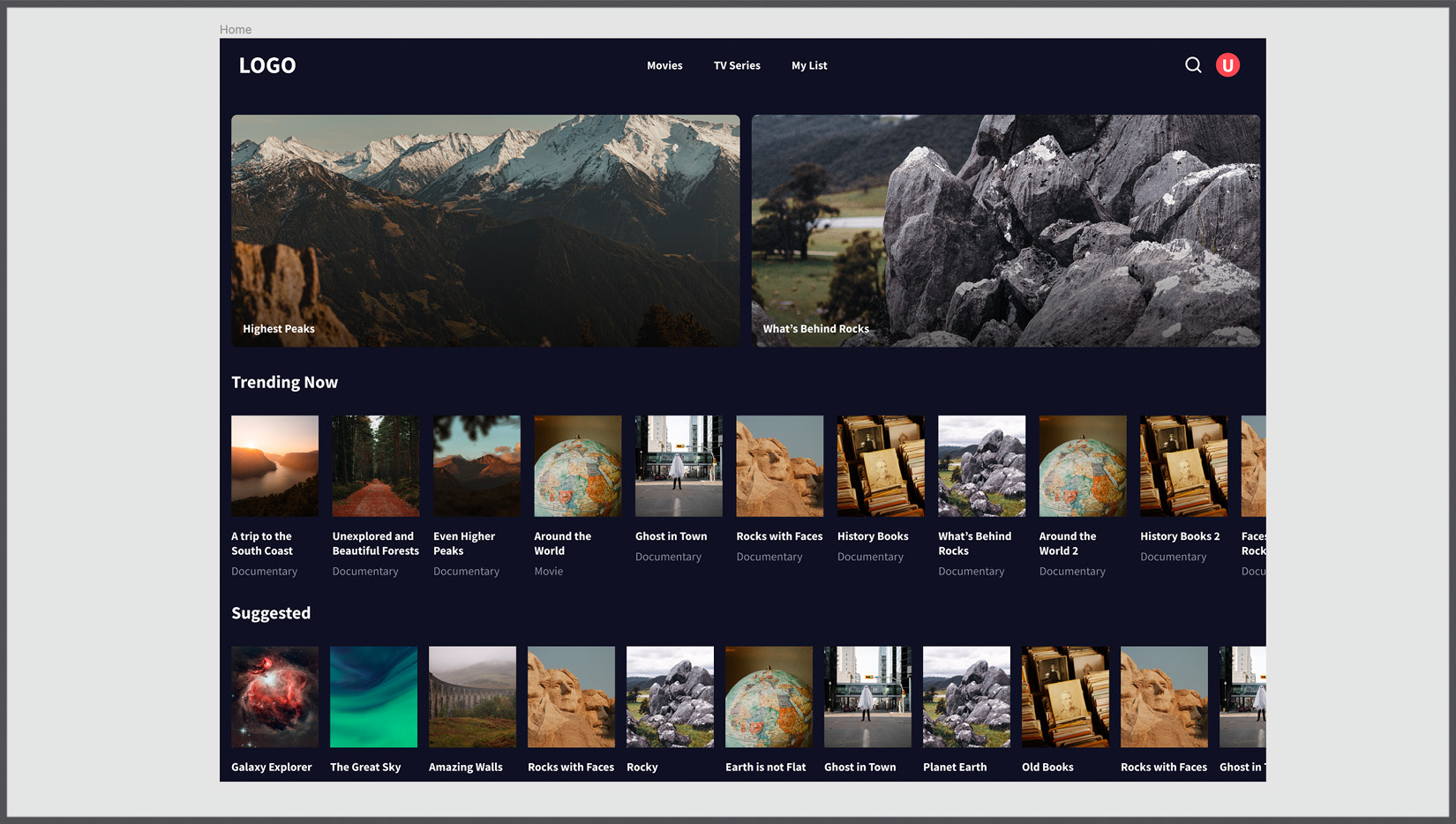1456x824 pixels.
Task: Open the What's Behind Rocks featured banner
Action: pos(1006,229)
